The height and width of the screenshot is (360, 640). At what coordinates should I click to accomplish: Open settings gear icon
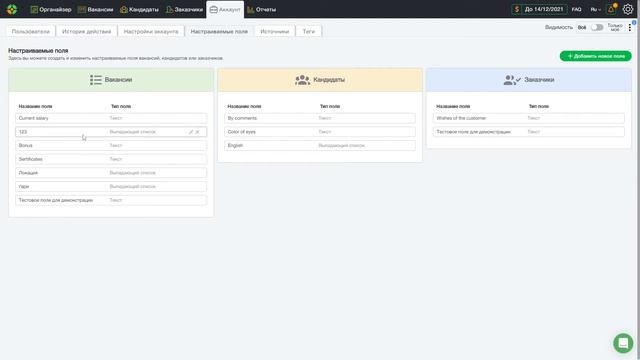(628, 9)
